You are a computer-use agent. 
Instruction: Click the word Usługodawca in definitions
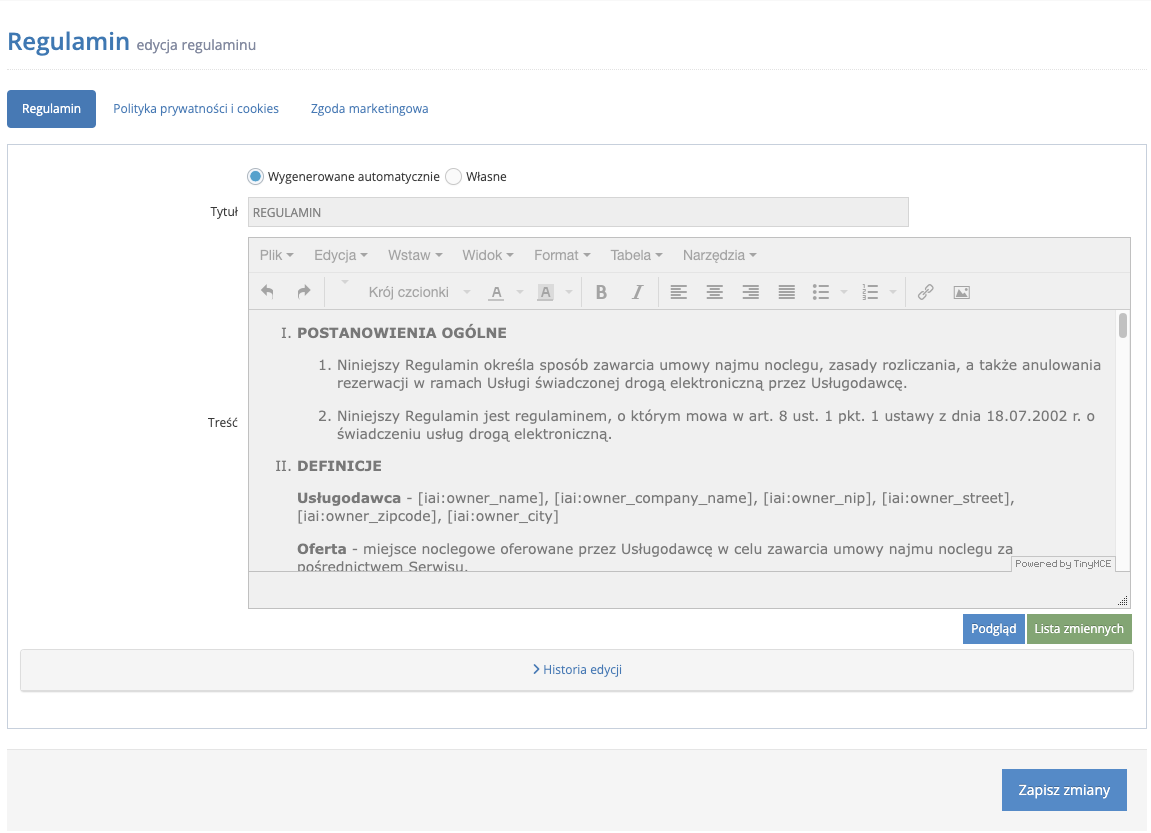[x=349, y=498]
